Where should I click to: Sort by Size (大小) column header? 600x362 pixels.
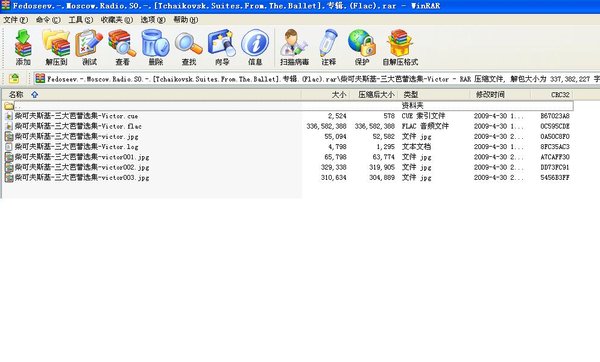click(325, 95)
